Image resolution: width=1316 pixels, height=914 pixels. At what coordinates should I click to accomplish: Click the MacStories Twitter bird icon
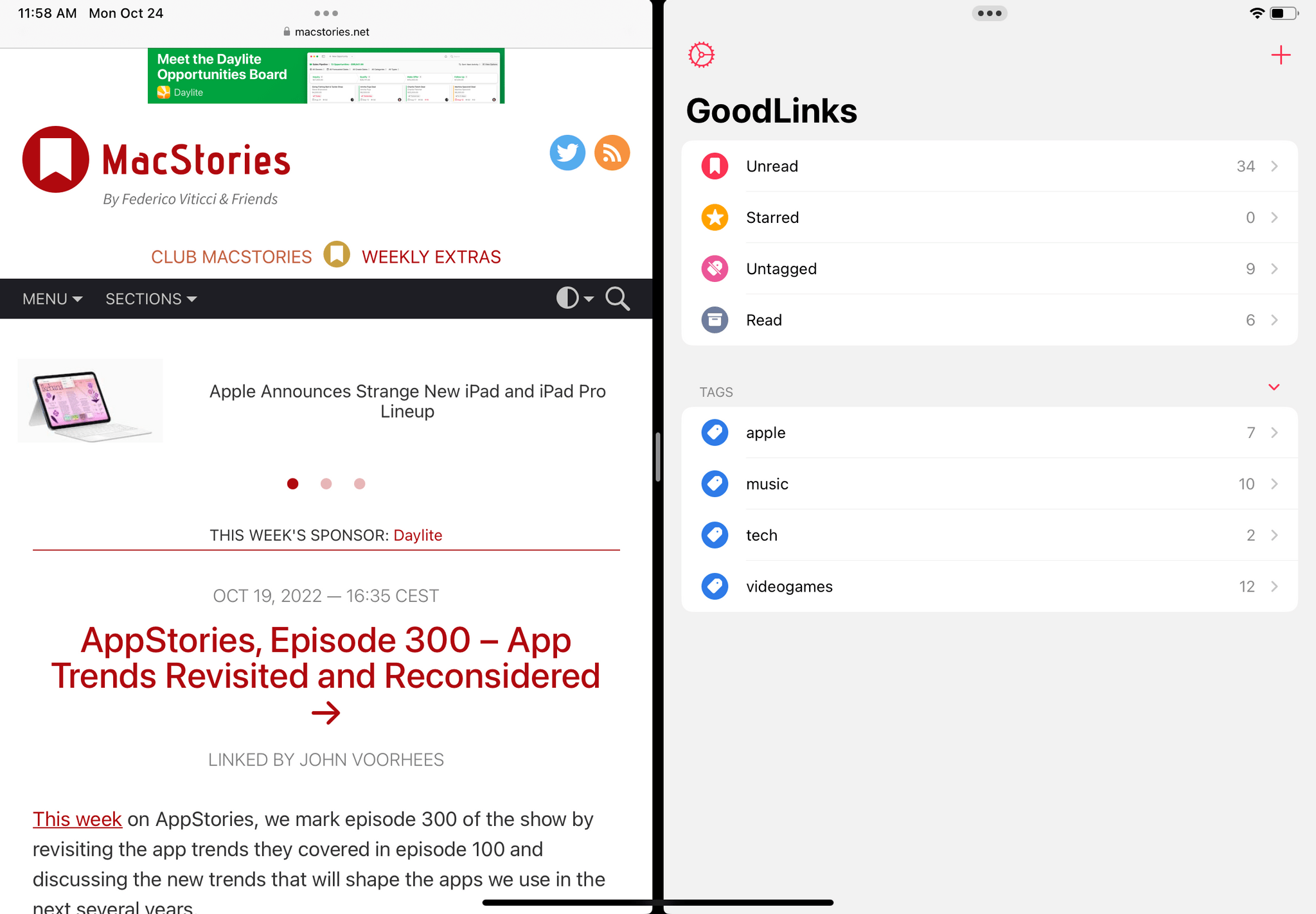(x=566, y=152)
